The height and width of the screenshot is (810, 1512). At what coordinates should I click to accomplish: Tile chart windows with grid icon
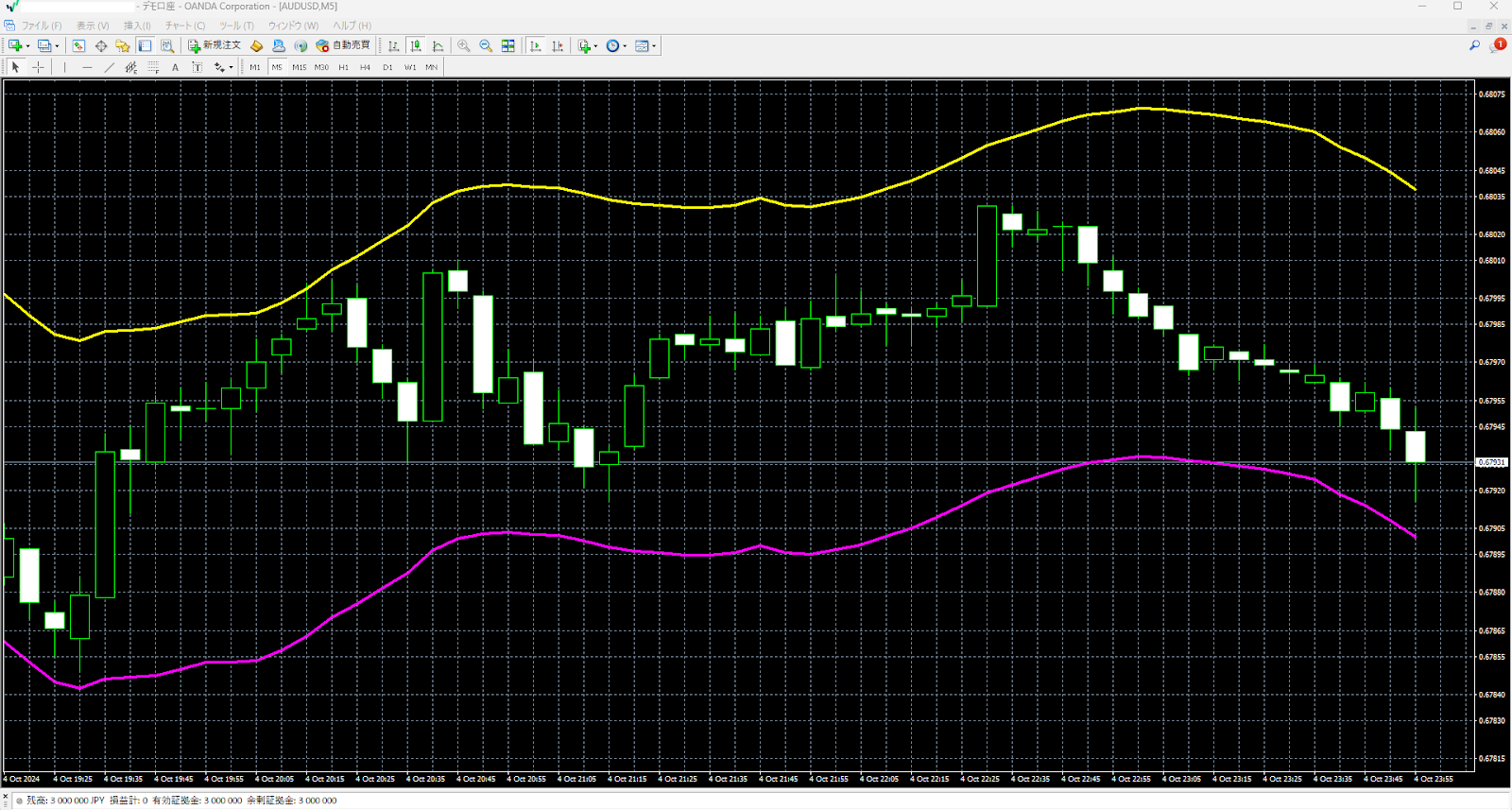(x=508, y=45)
